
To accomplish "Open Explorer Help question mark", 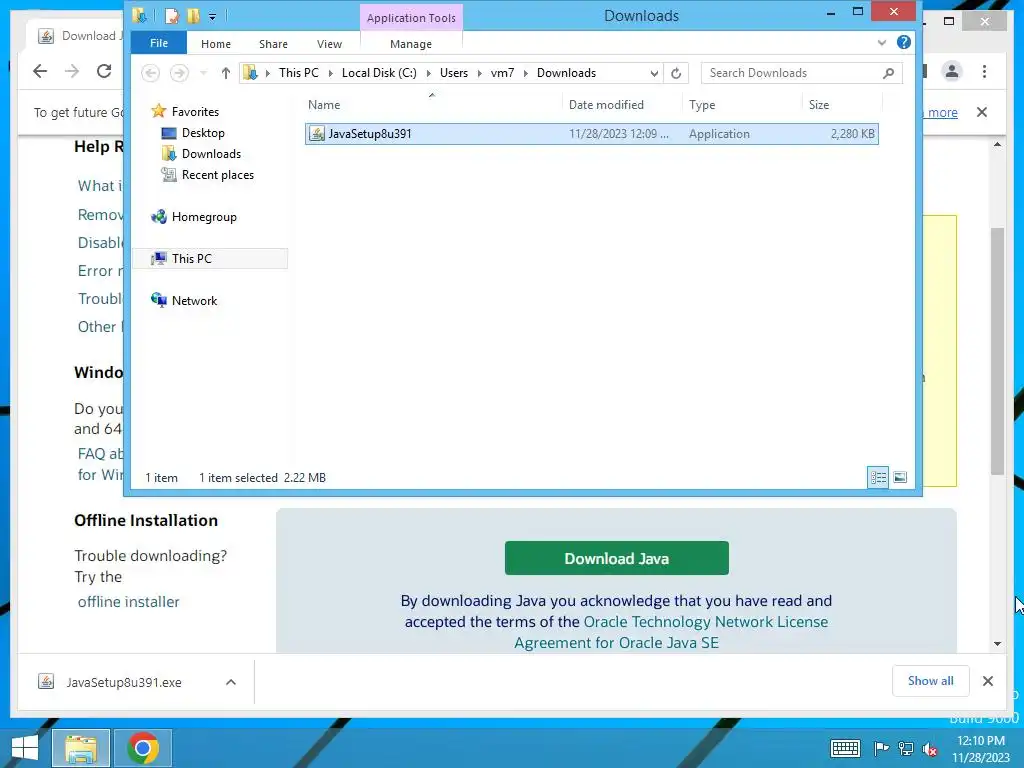I will (904, 42).
